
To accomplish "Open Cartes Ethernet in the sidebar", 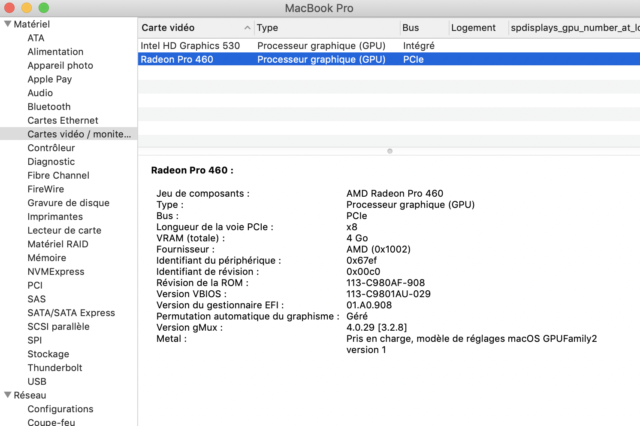I will [63, 120].
